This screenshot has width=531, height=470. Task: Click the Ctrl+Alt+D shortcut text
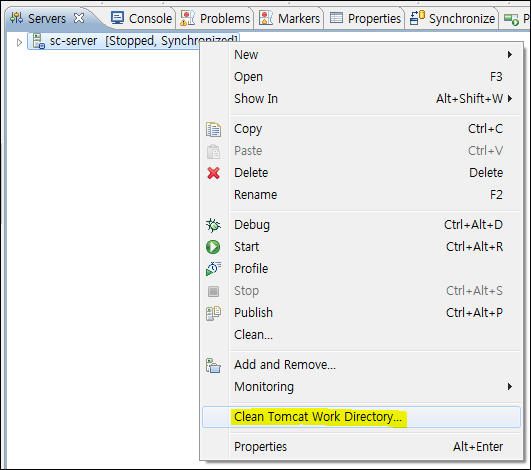point(473,225)
